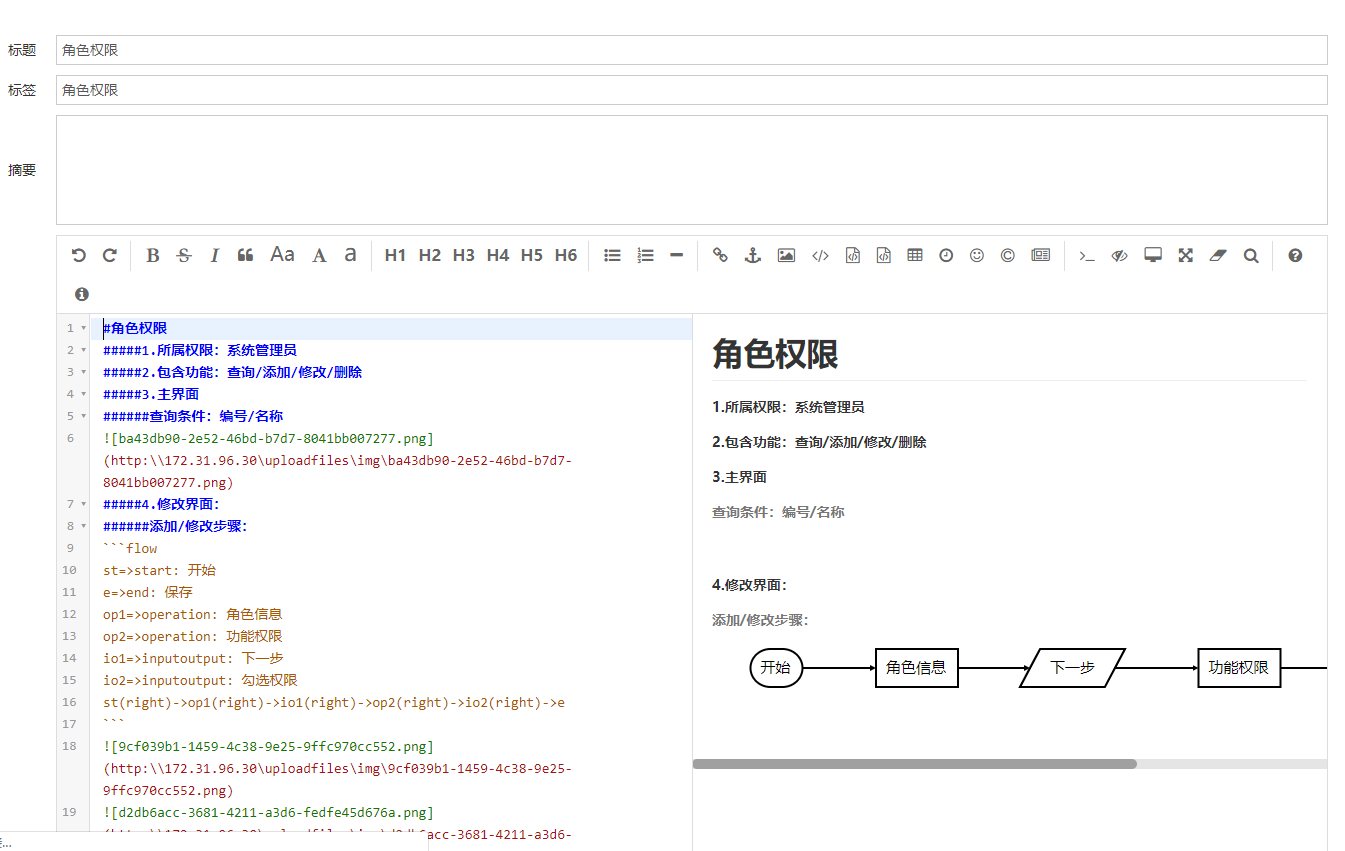Insert a preformatted text block

(852, 256)
